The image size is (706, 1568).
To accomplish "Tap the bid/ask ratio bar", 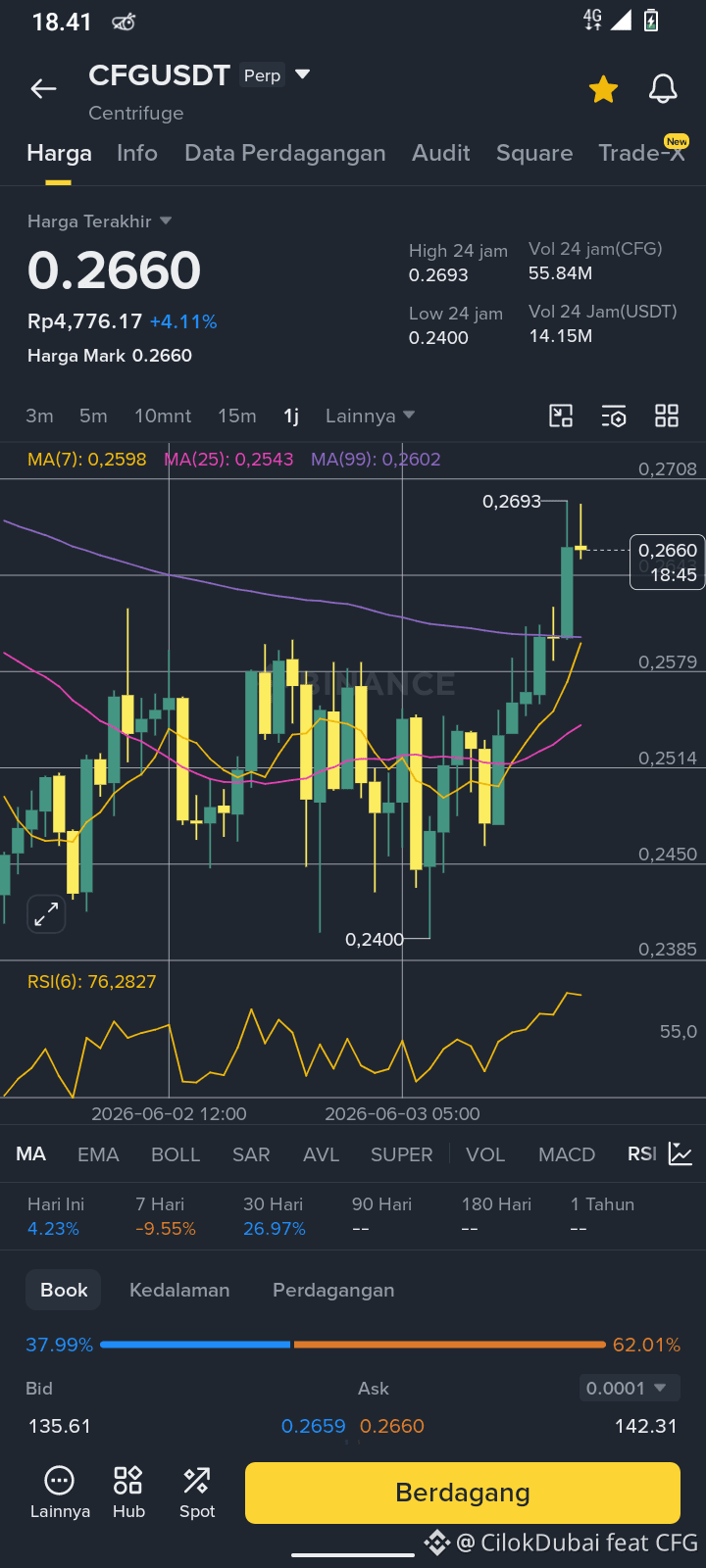I will [x=353, y=1345].
